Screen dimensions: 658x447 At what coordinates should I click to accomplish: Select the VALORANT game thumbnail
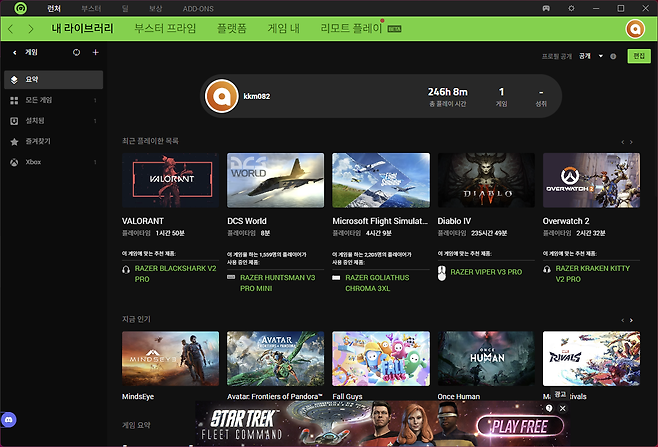(169, 180)
